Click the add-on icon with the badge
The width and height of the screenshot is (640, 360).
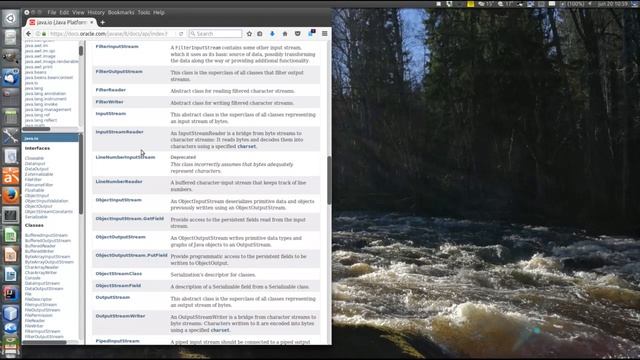[311, 33]
